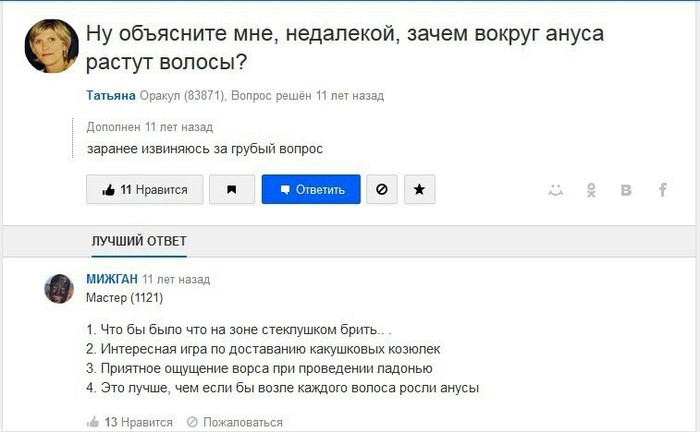Share to Facebook icon
This screenshot has width=700, height=432.
tap(662, 190)
